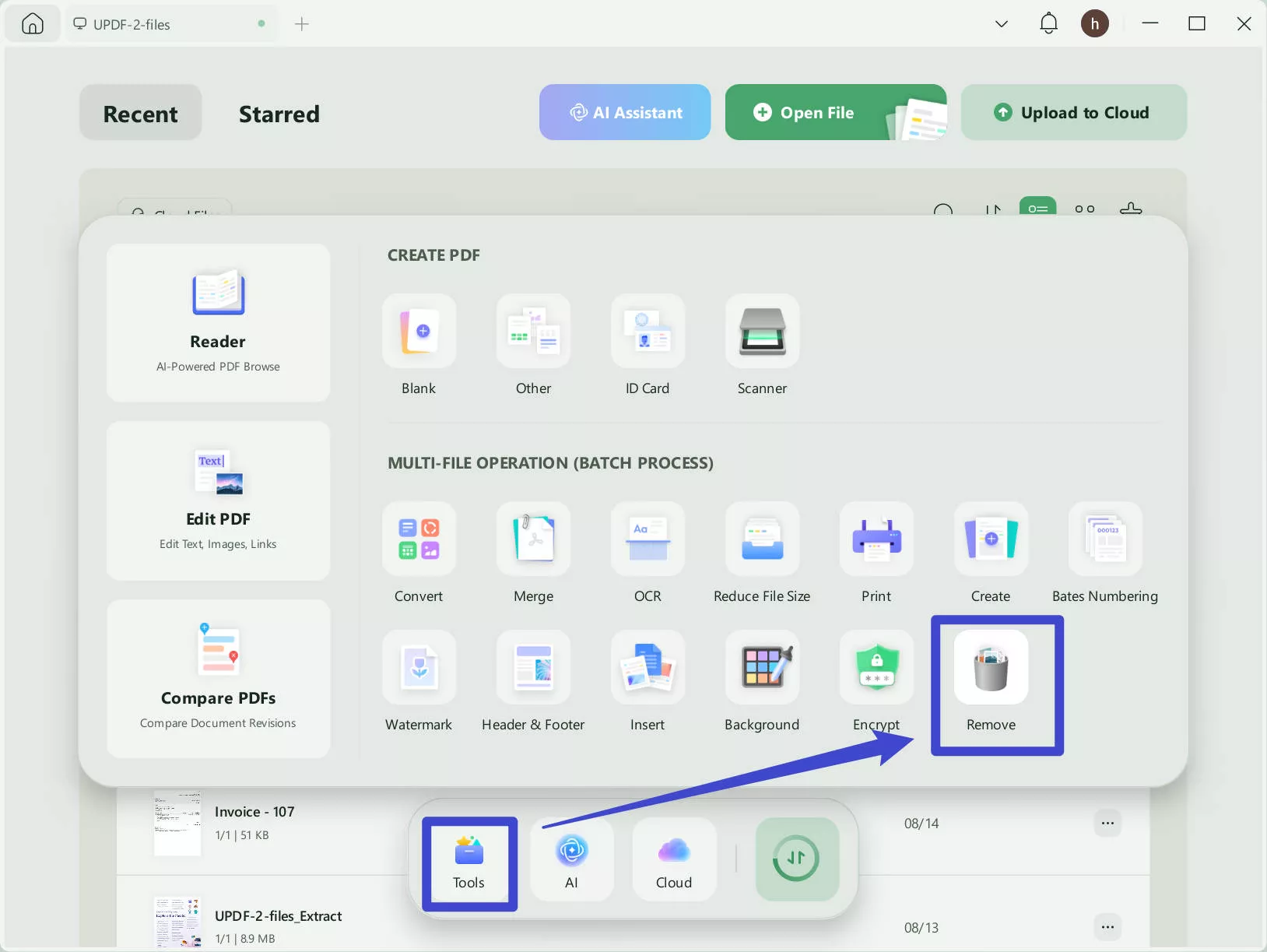1267x952 pixels.
Task: Open the notifications bell
Action: (1049, 23)
